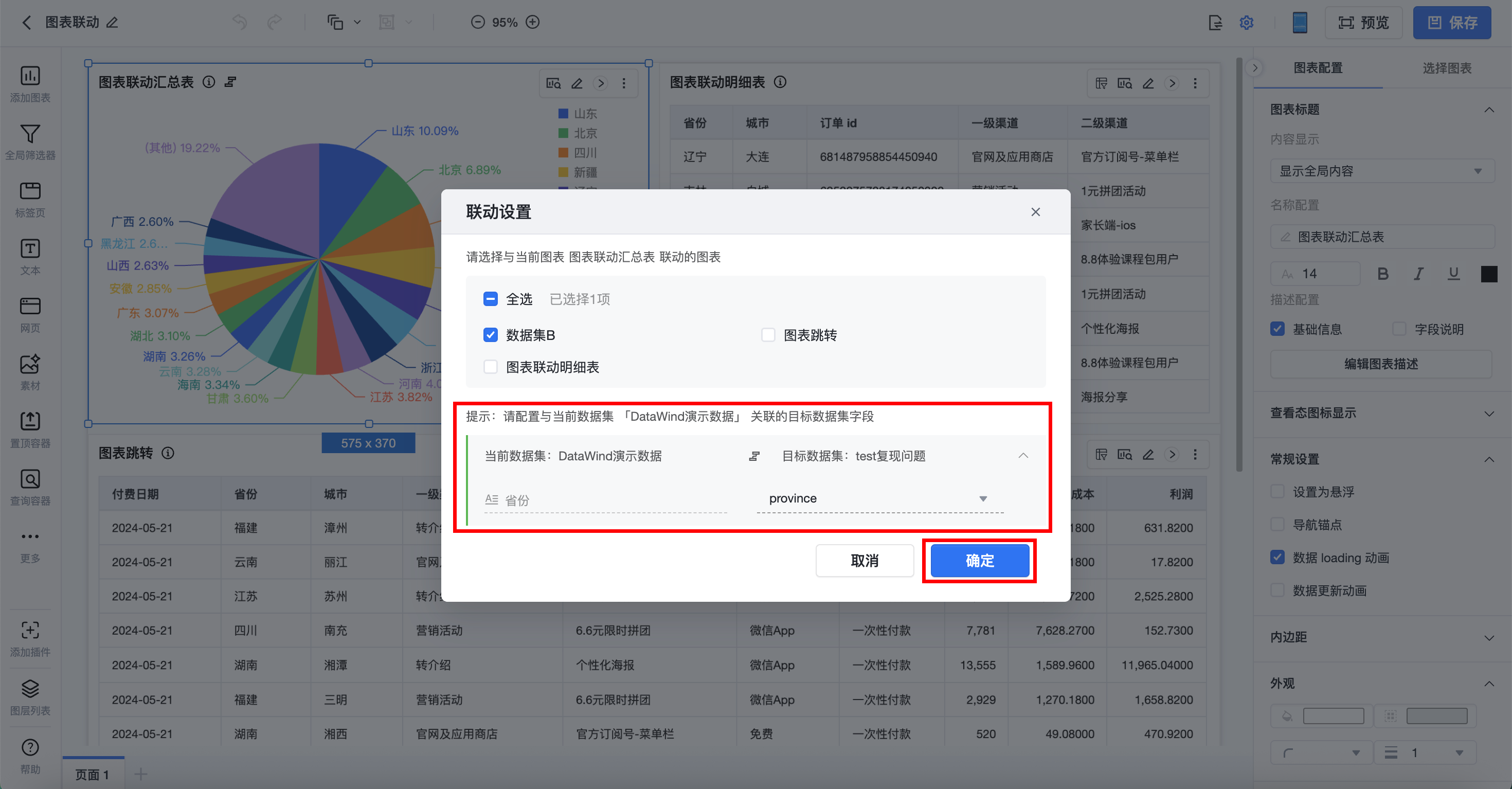Image resolution: width=1512 pixels, height=789 pixels.
Task: Click the 取消 button in dialog
Action: 864,561
